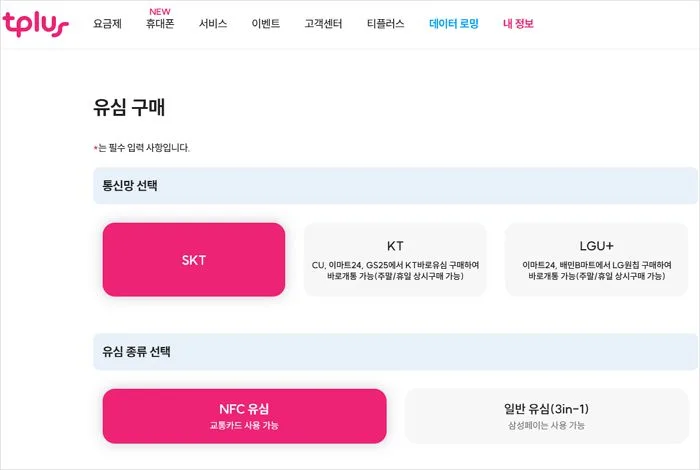Choose the KT network option
The image size is (700, 470).
[395, 260]
